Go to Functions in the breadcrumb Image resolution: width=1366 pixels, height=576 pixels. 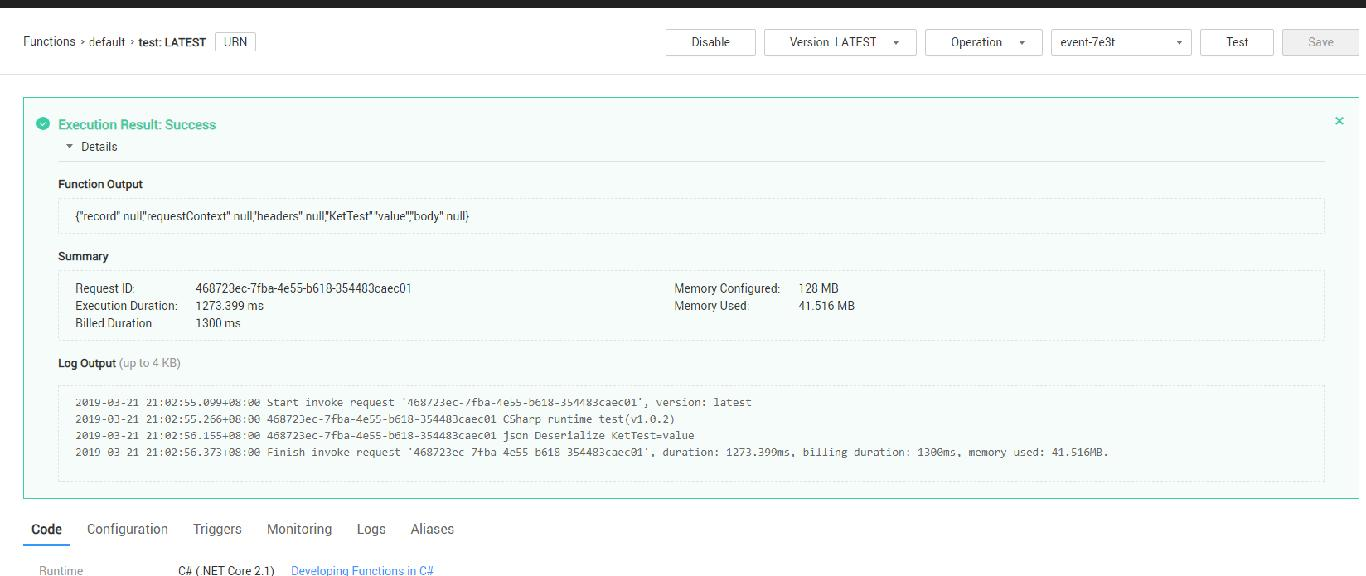coord(49,42)
